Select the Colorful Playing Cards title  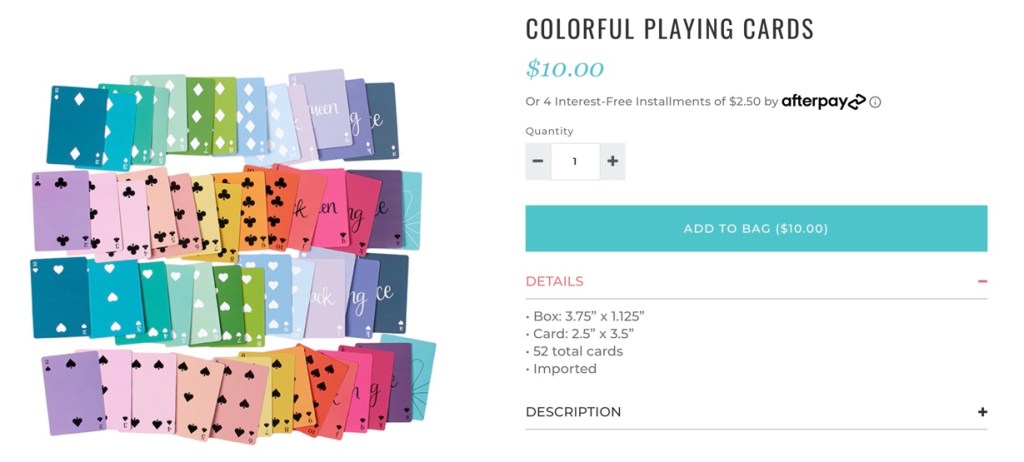[669, 29]
